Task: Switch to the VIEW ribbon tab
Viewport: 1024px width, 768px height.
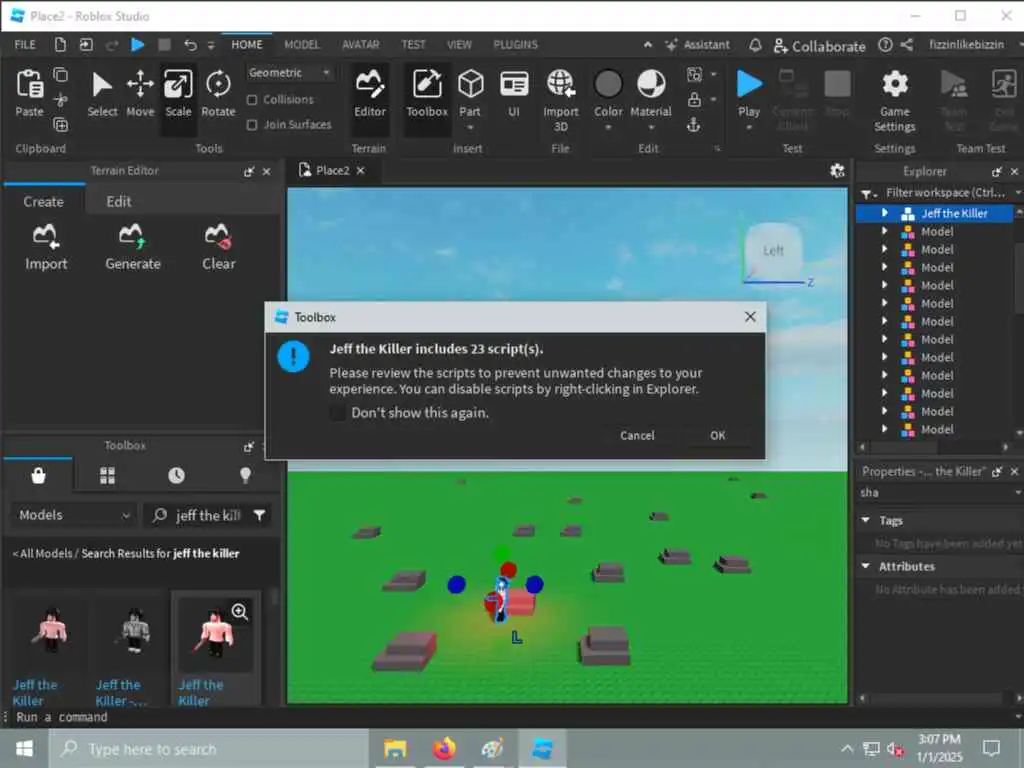Action: click(459, 44)
